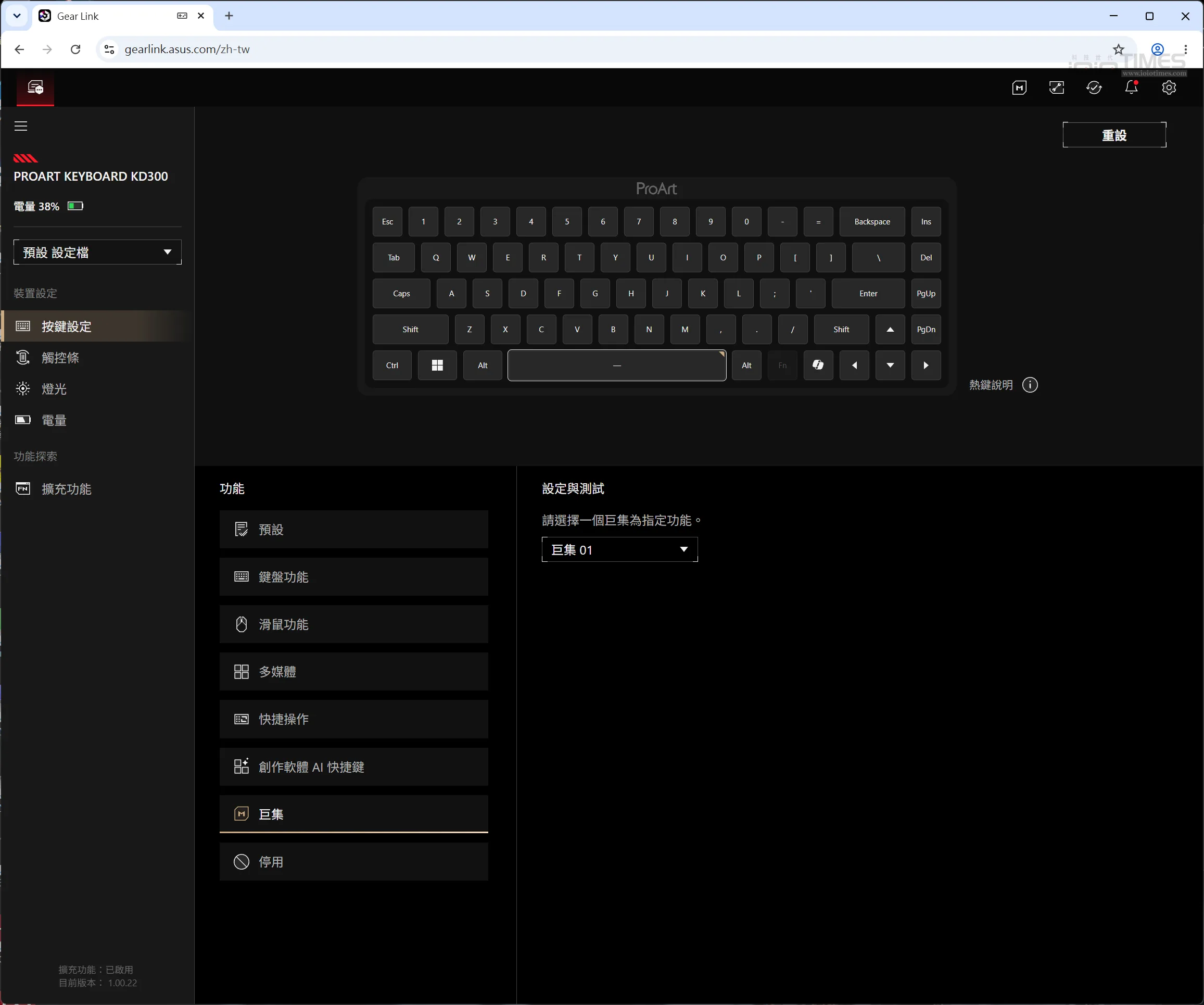Select the Enter key
The width and height of the screenshot is (1204, 1005).
pyautogui.click(x=868, y=294)
